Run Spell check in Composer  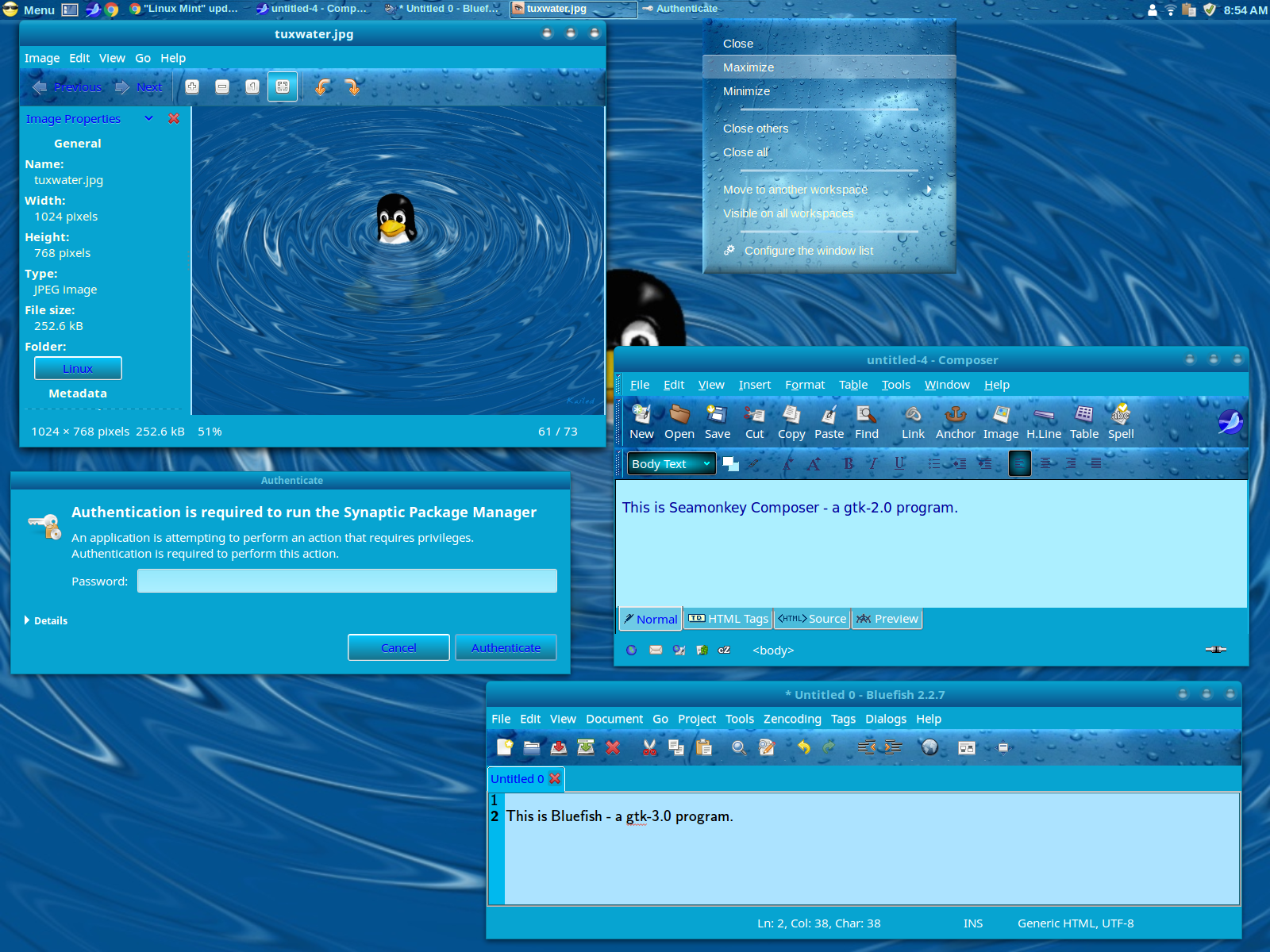coord(1121,422)
